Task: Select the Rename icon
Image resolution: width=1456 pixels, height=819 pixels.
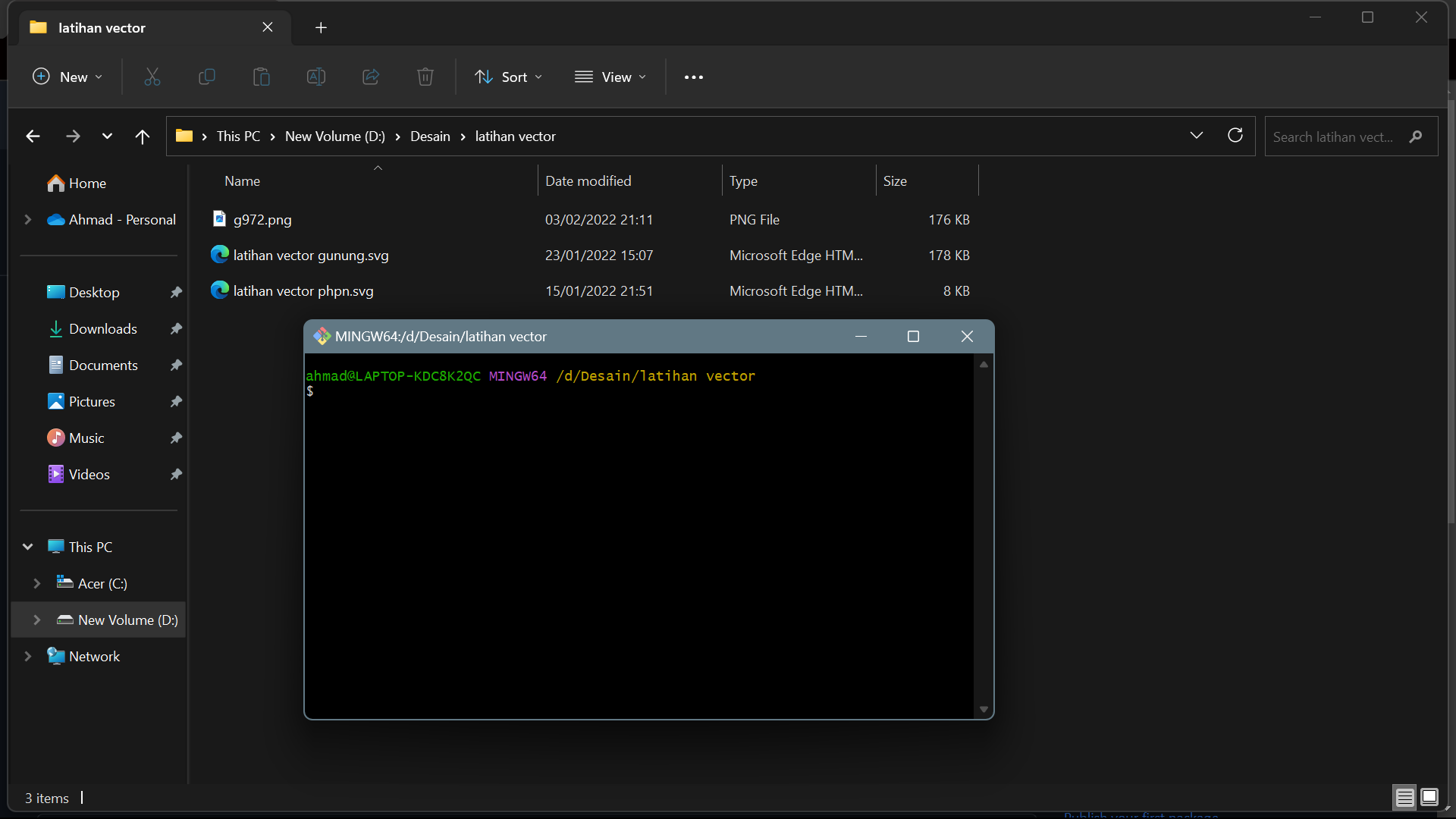Action: pos(315,77)
